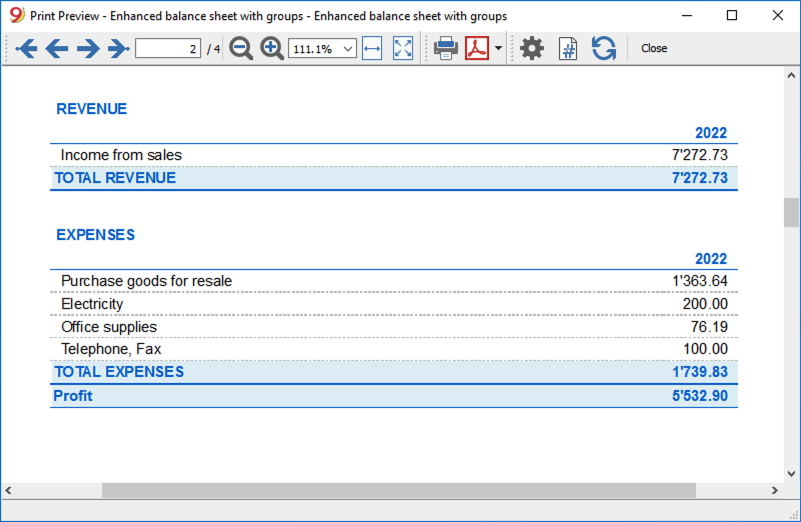The width and height of the screenshot is (801, 522).
Task: Click Purchase goods for resale row label
Action: point(146,281)
